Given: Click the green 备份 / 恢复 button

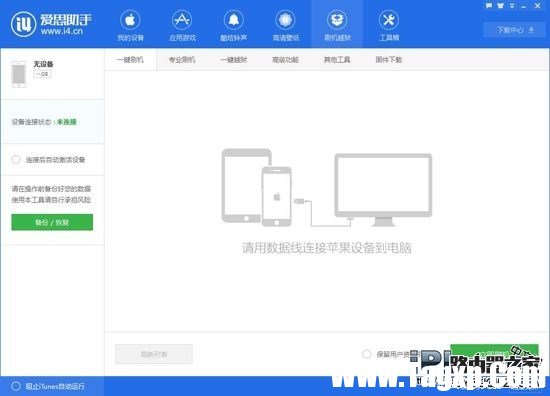Looking at the screenshot, I should point(52,222).
